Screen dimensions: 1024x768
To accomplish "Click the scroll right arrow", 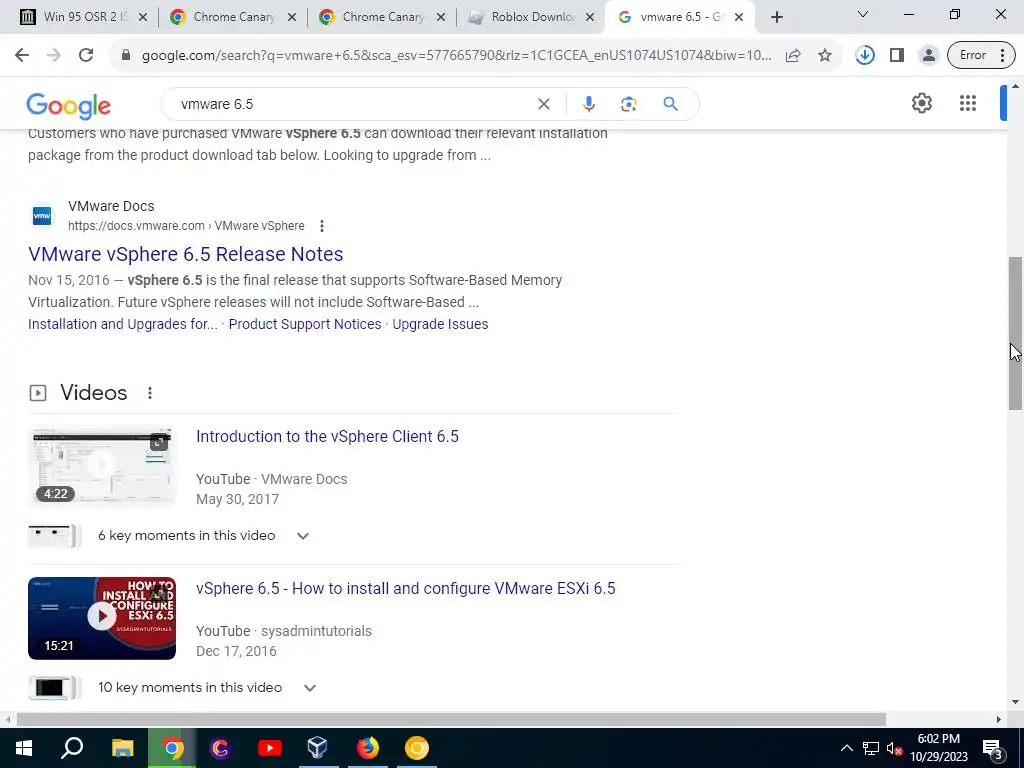I will [999, 719].
